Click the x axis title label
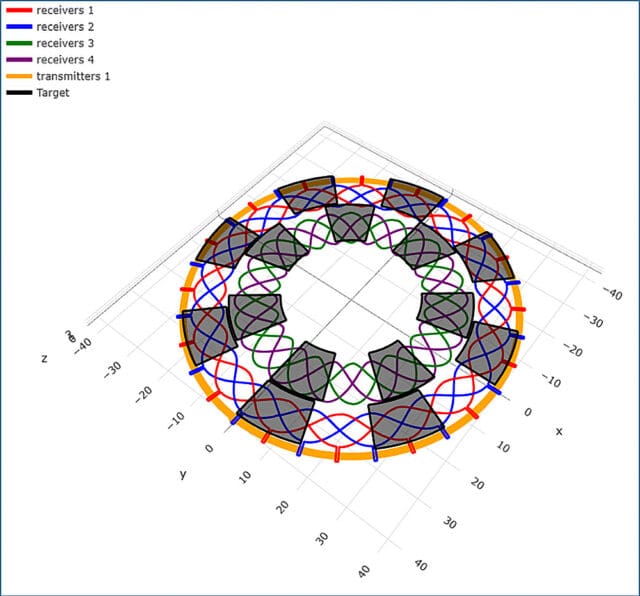The image size is (640, 596). point(558,432)
